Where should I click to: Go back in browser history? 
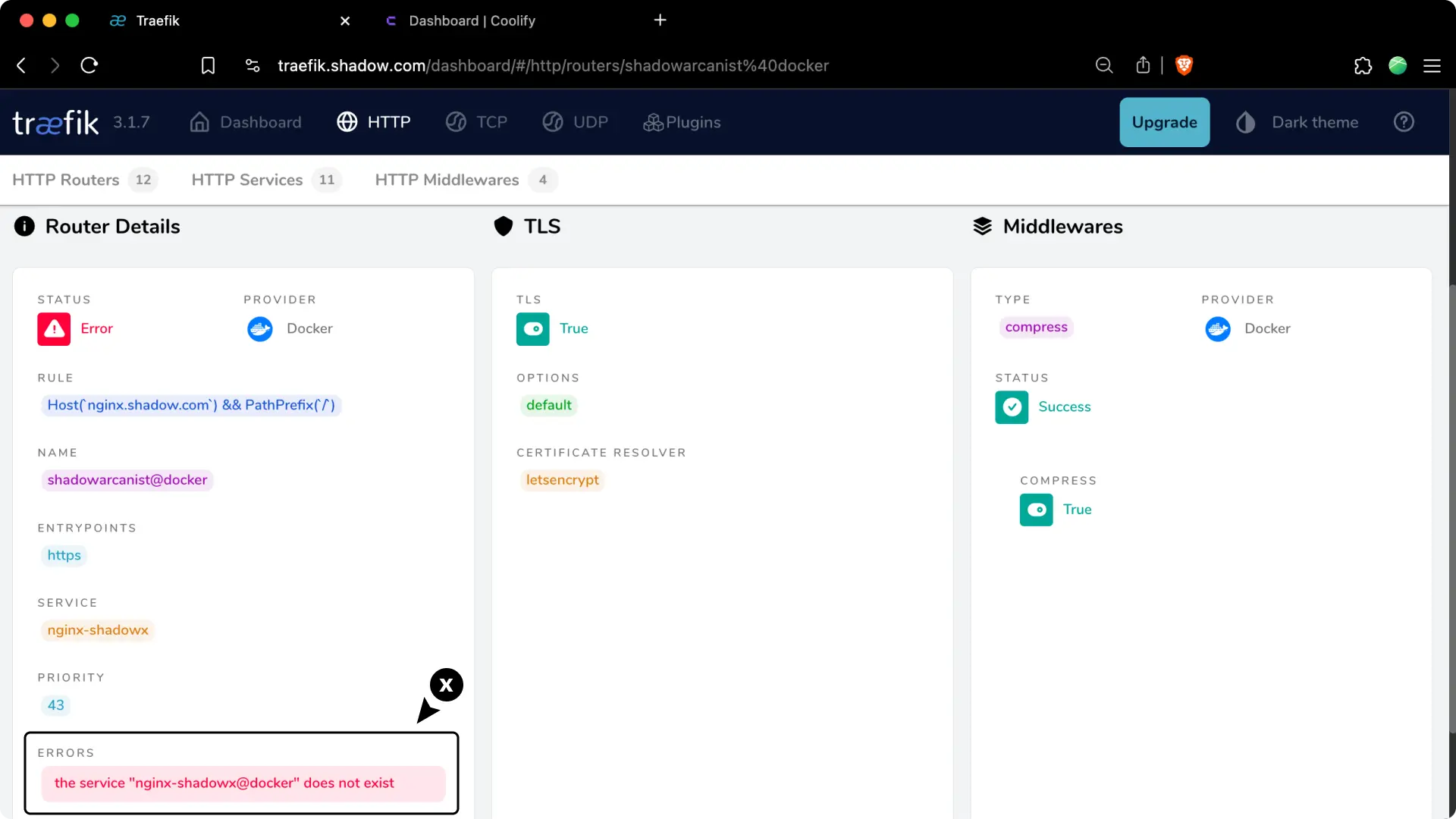pos(21,65)
